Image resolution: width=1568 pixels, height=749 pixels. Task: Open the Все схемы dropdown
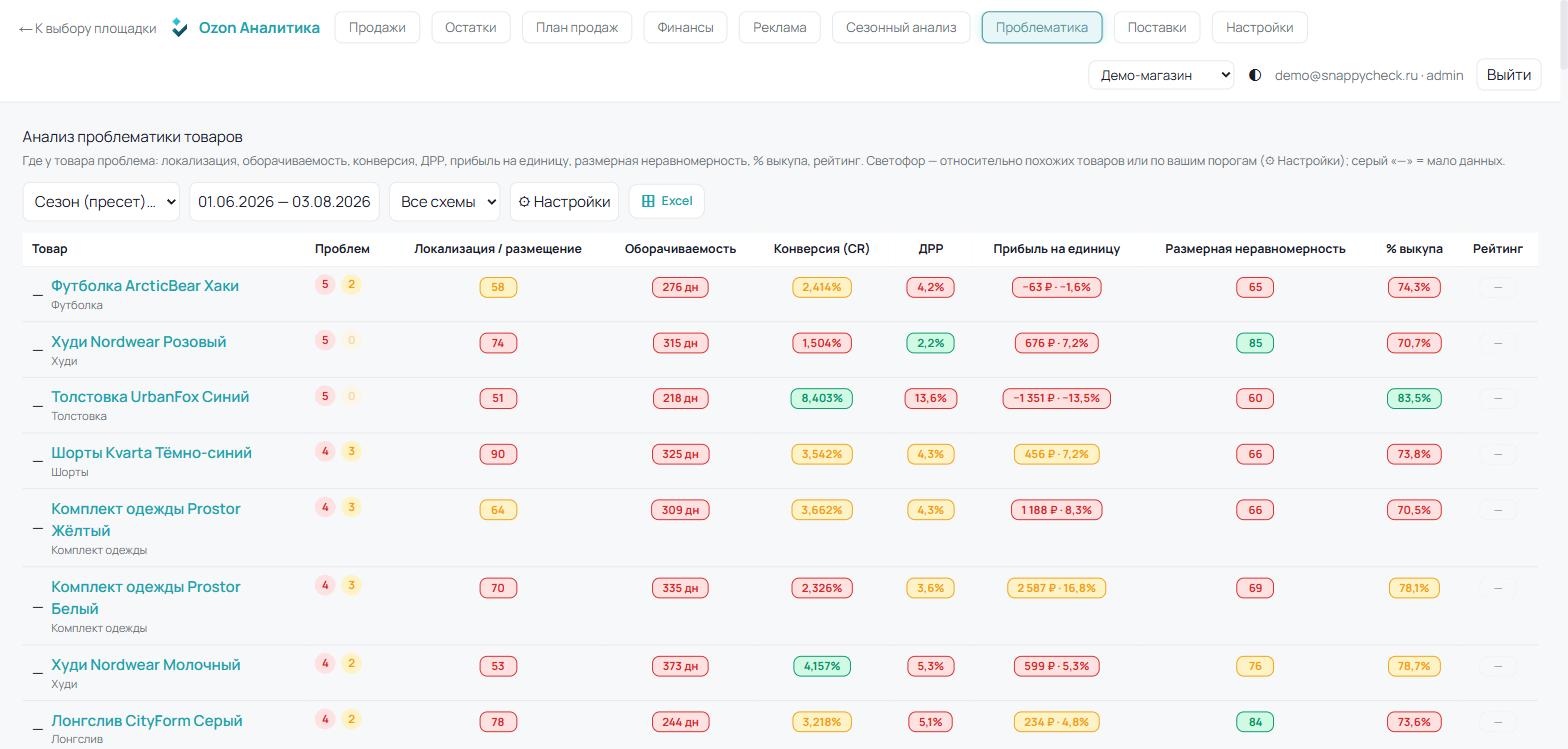[445, 202]
